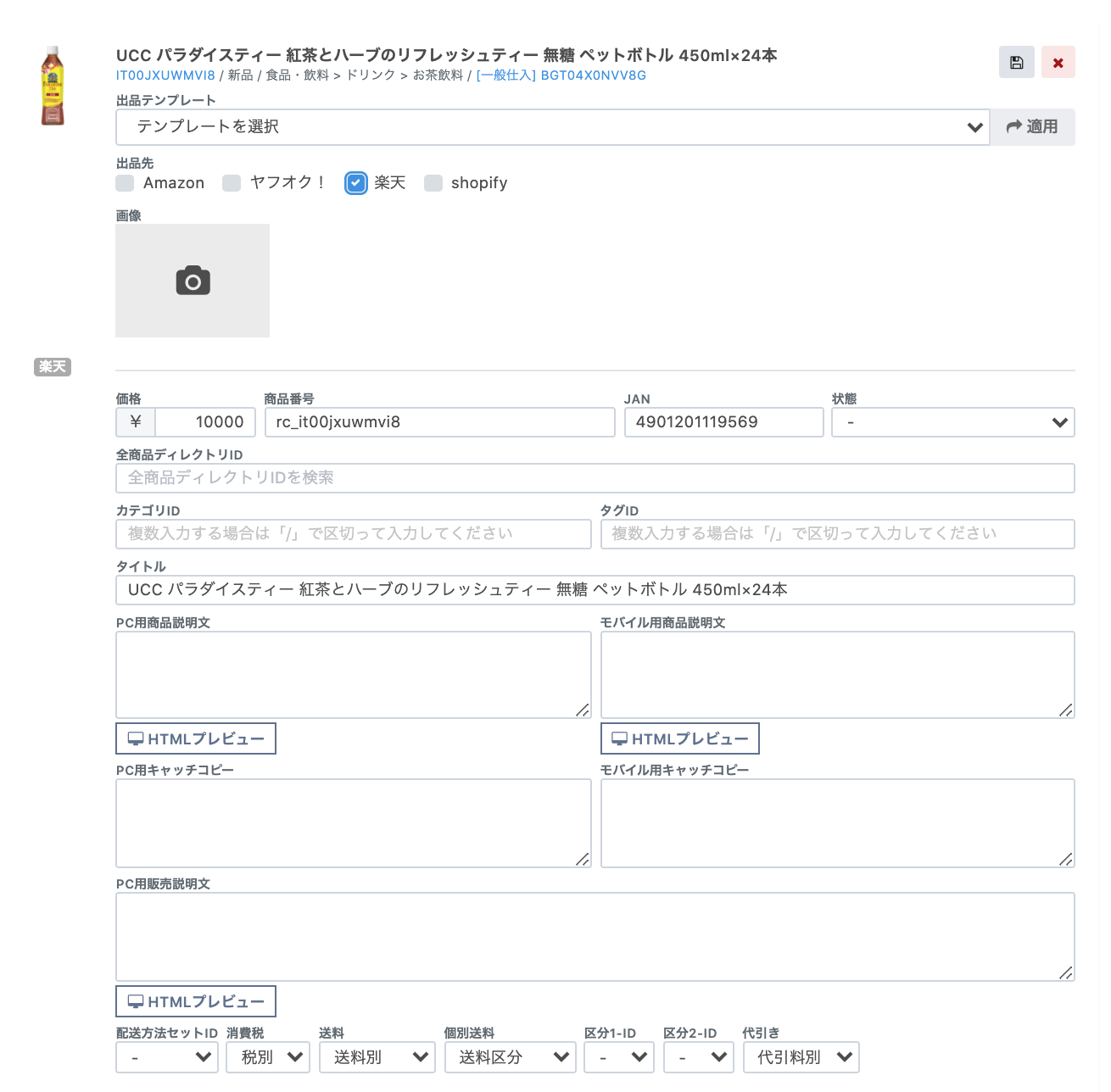1111x1092 pixels.
Task: Open the 区分2-ID dropdown
Action: click(699, 1057)
